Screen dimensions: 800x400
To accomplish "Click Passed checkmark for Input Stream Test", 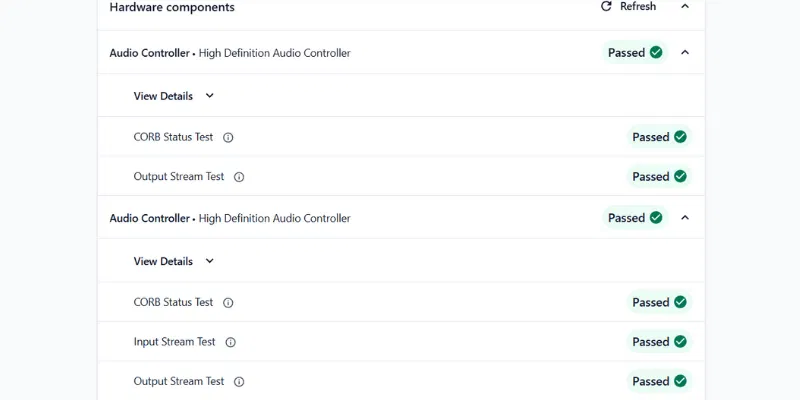I will pos(680,342).
